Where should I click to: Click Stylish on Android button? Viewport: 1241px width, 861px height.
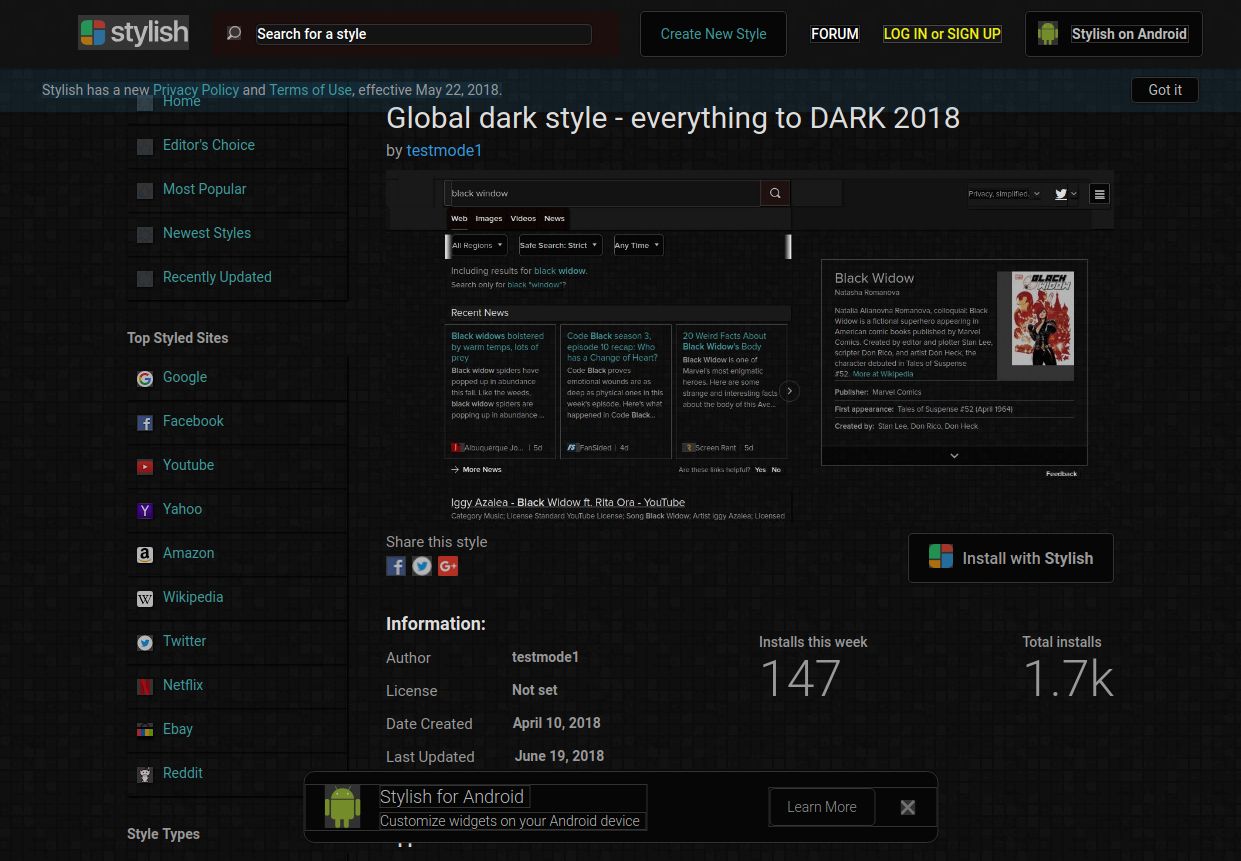tap(1114, 34)
